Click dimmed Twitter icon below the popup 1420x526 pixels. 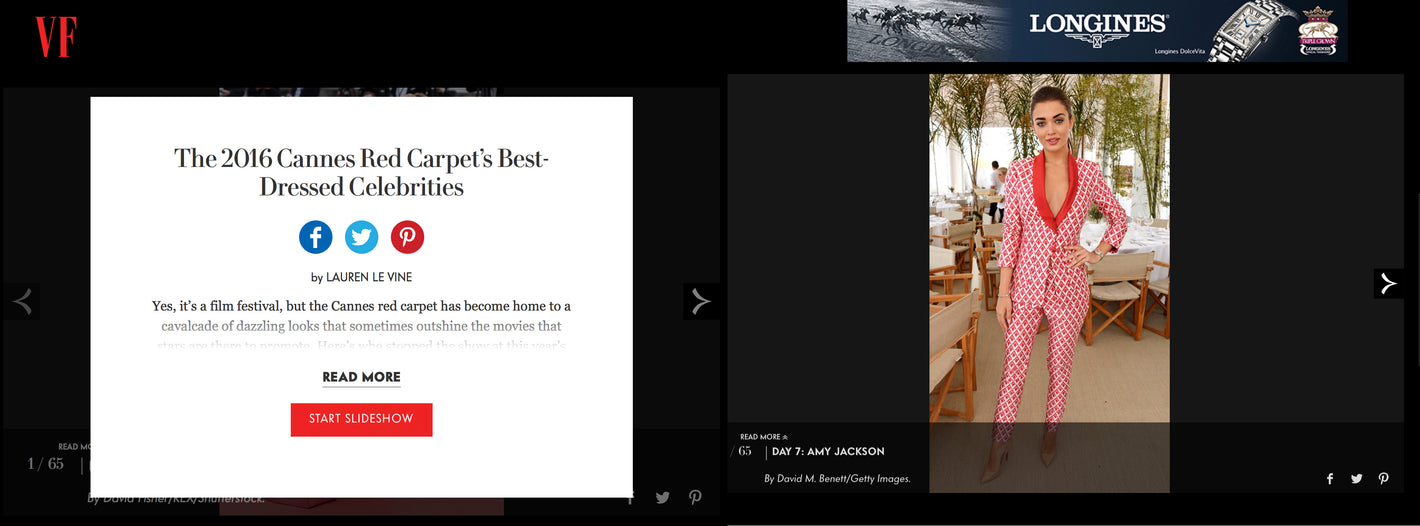pyautogui.click(x=662, y=498)
